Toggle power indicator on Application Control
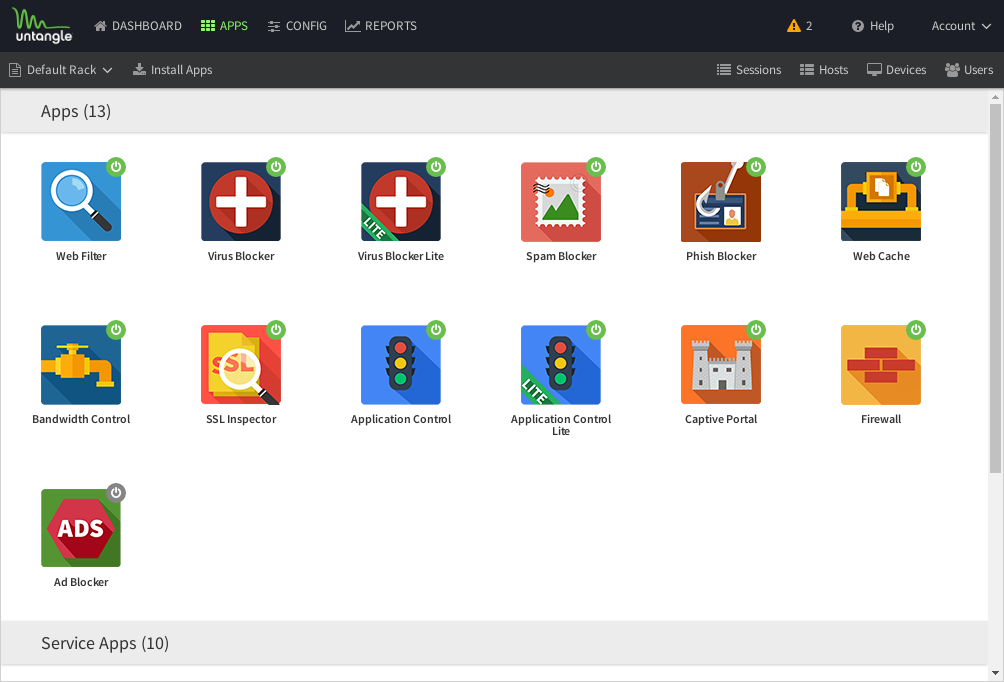 [436, 330]
